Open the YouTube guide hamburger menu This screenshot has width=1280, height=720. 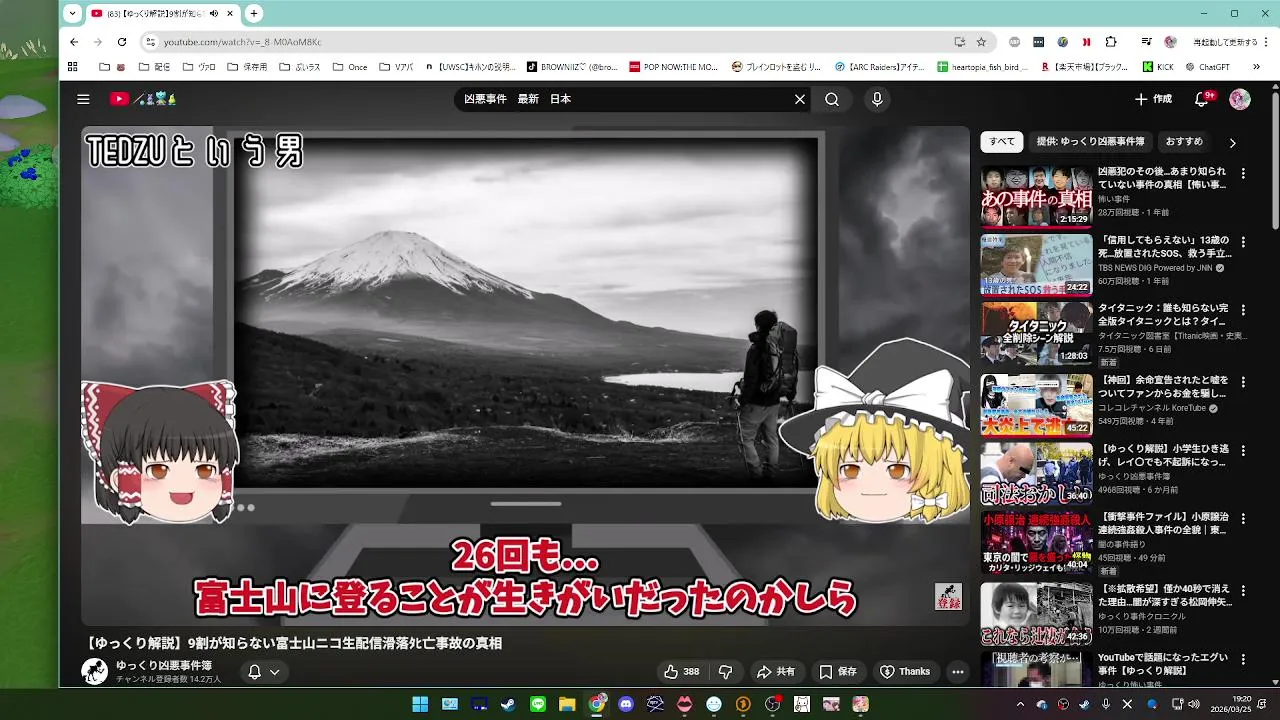[x=83, y=99]
